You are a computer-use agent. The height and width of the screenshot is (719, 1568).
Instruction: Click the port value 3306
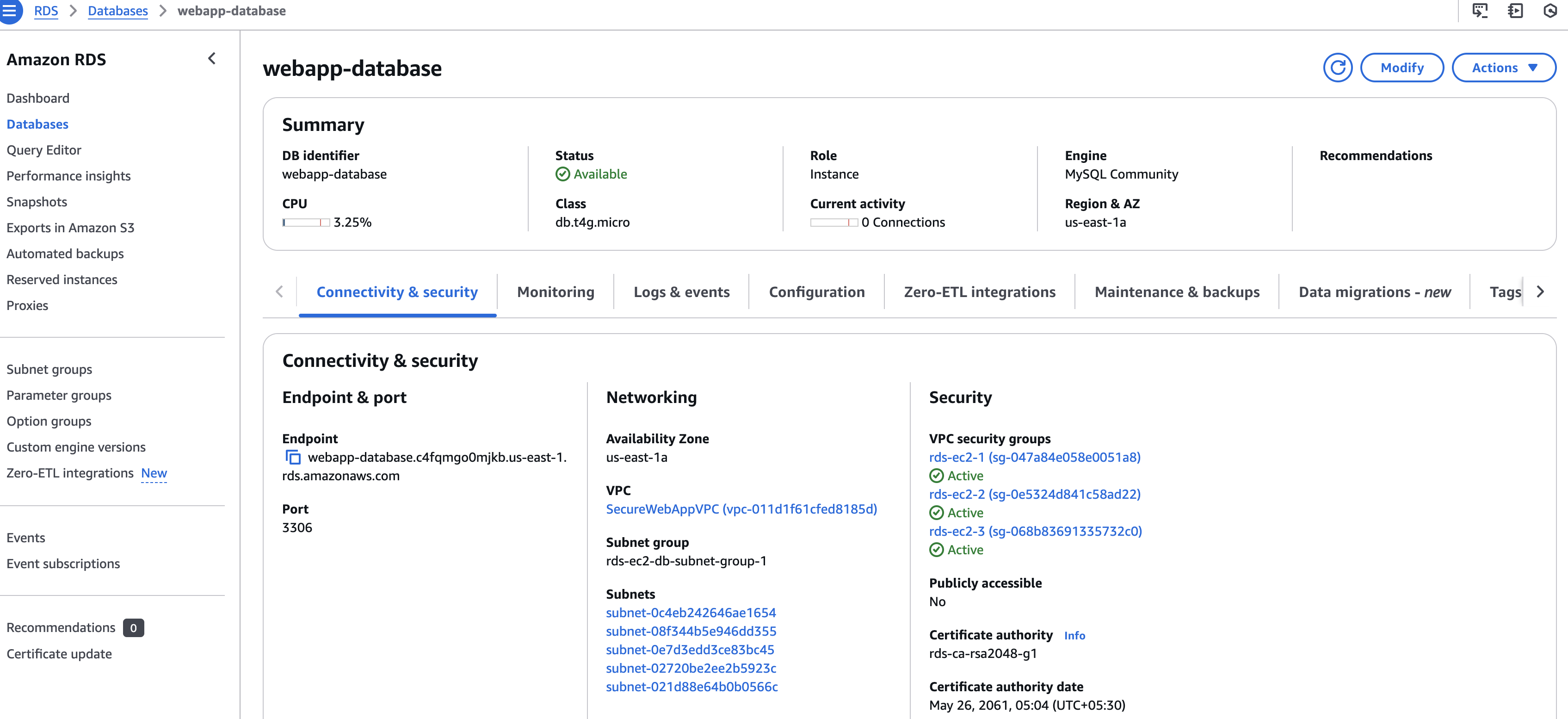point(296,528)
